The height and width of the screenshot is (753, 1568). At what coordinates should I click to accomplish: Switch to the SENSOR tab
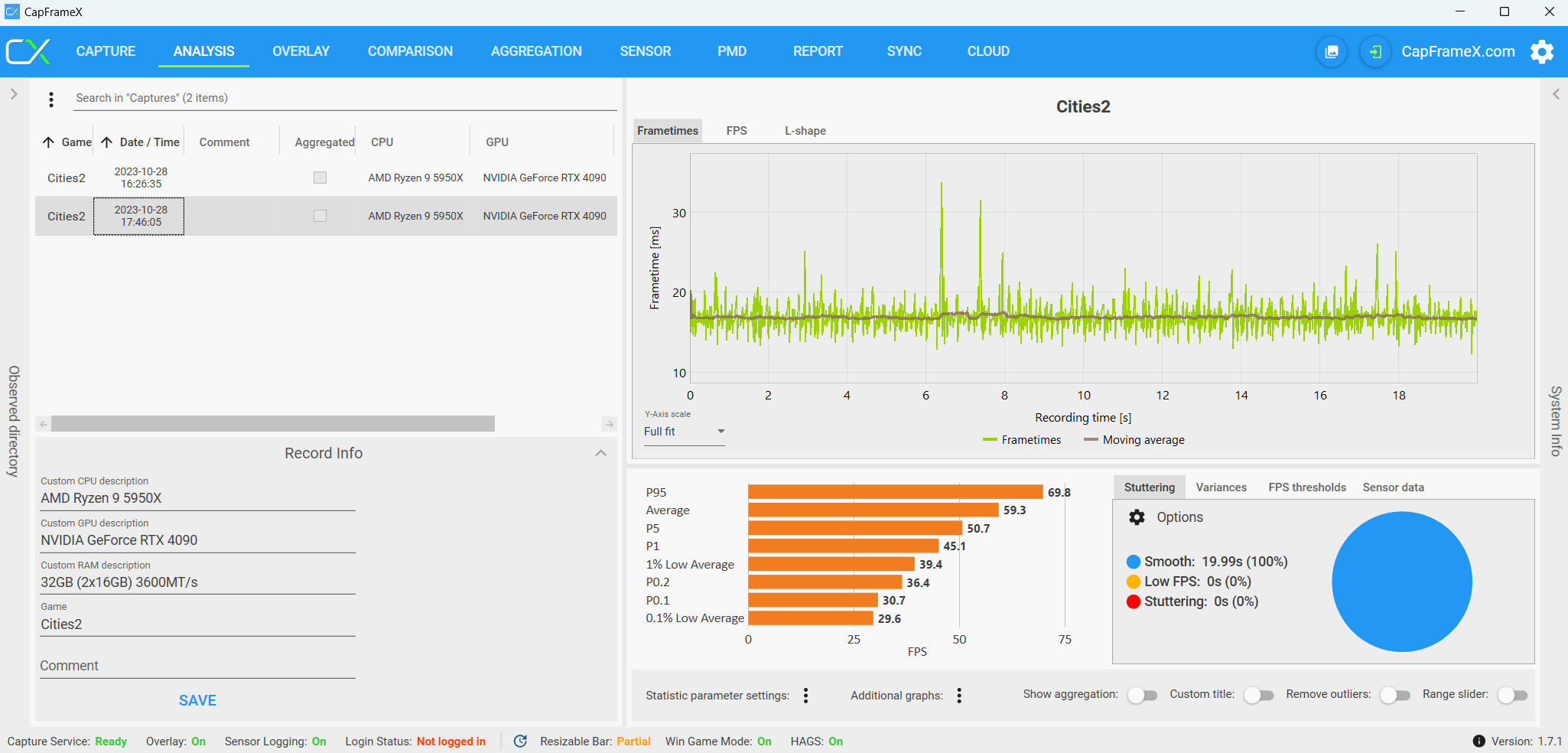646,51
